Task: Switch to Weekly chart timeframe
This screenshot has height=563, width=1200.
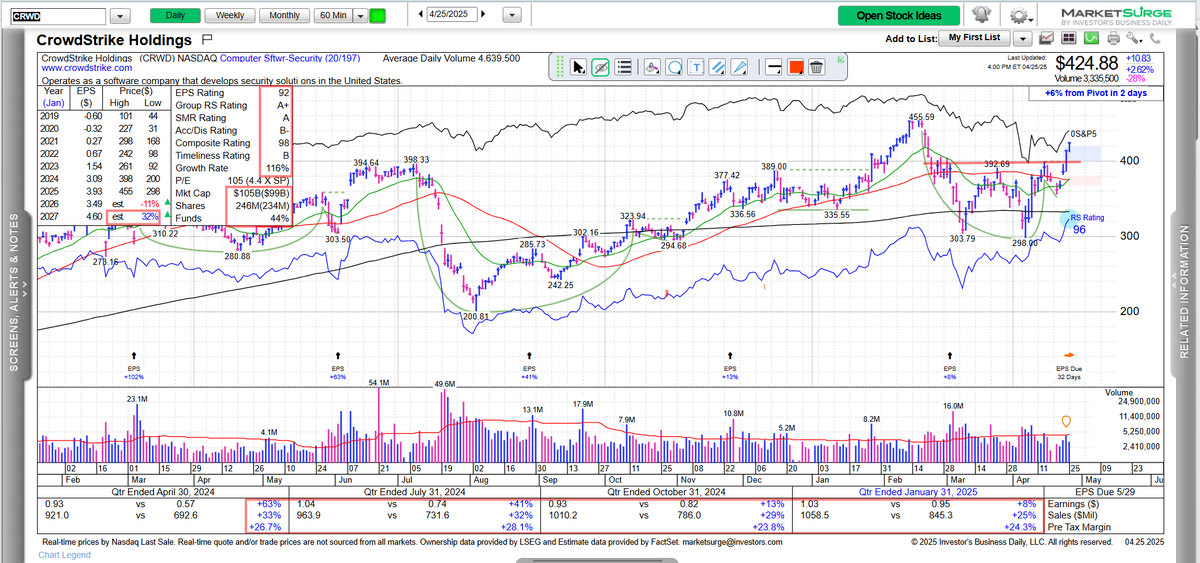Action: [230, 16]
